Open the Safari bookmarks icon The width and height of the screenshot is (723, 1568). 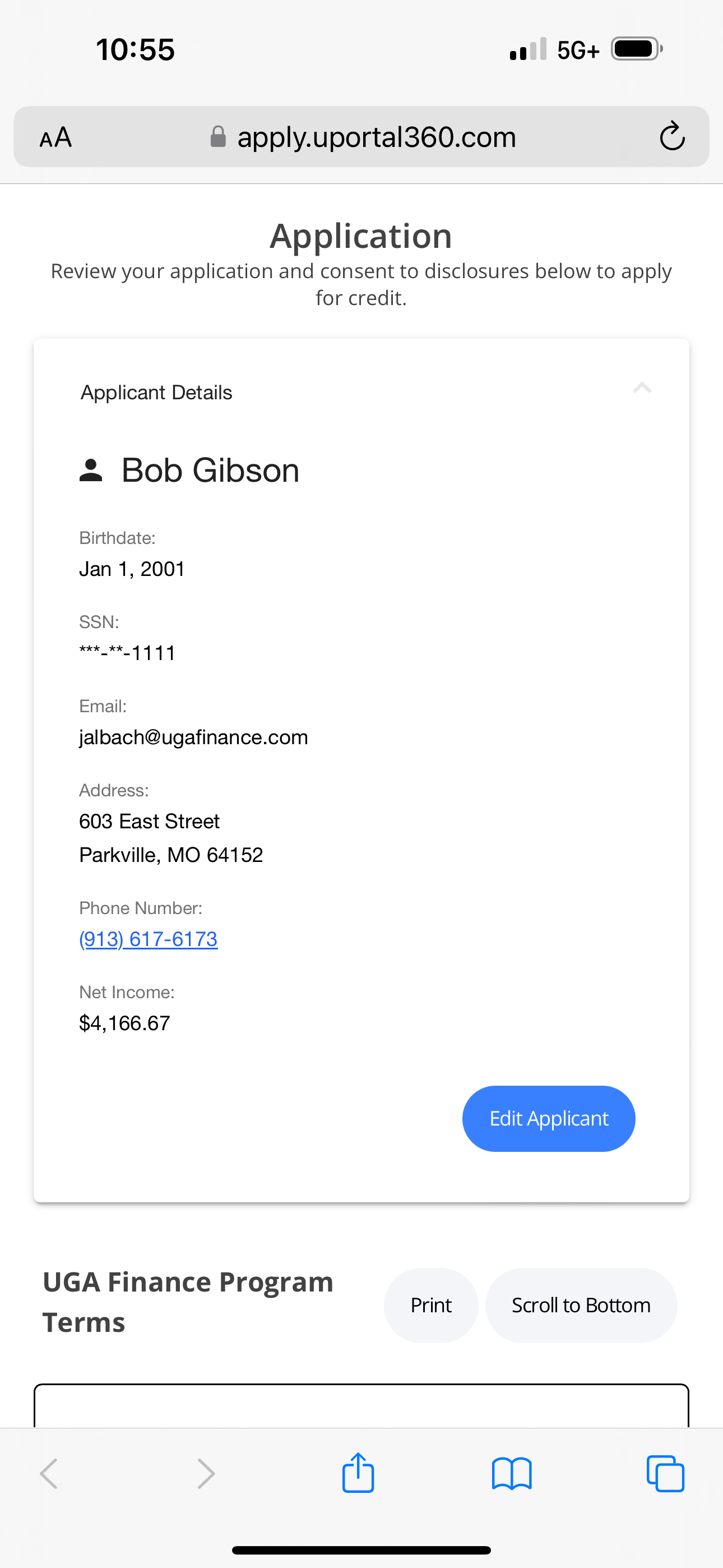pos(511,1474)
